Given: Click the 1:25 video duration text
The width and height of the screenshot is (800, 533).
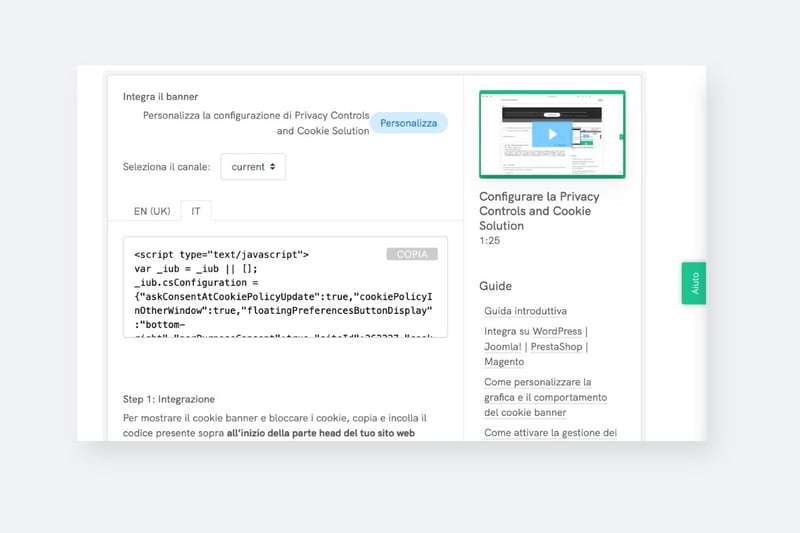Looking at the screenshot, I should 489,240.
